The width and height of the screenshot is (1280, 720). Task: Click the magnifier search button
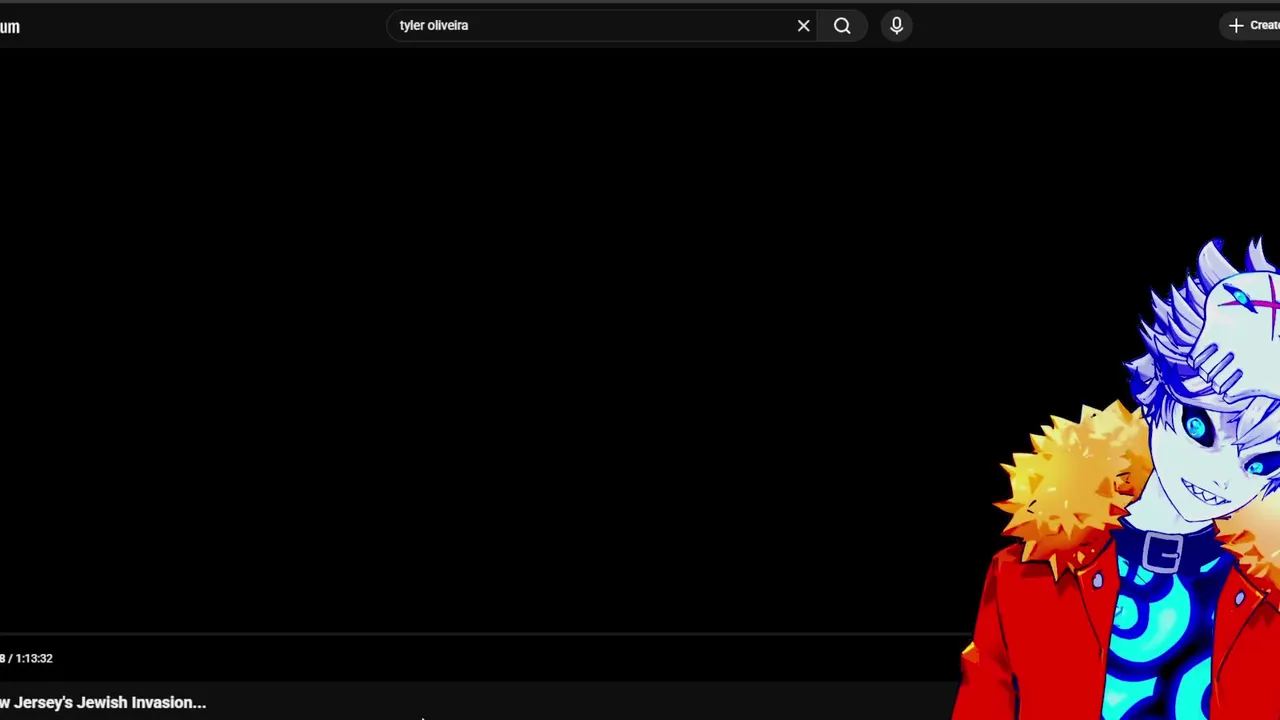pos(842,26)
